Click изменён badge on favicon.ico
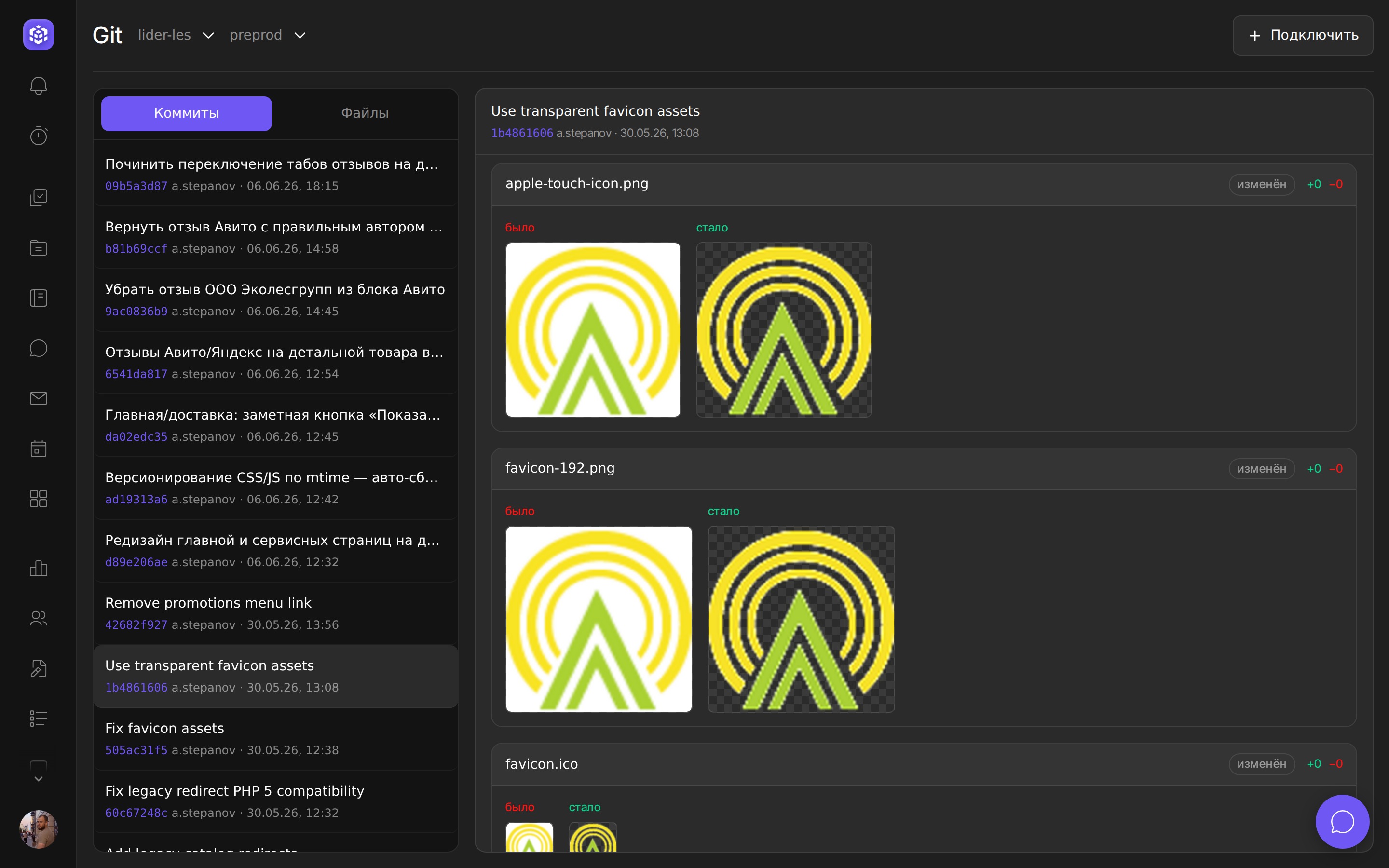This screenshot has width=1389, height=868. 1261,764
